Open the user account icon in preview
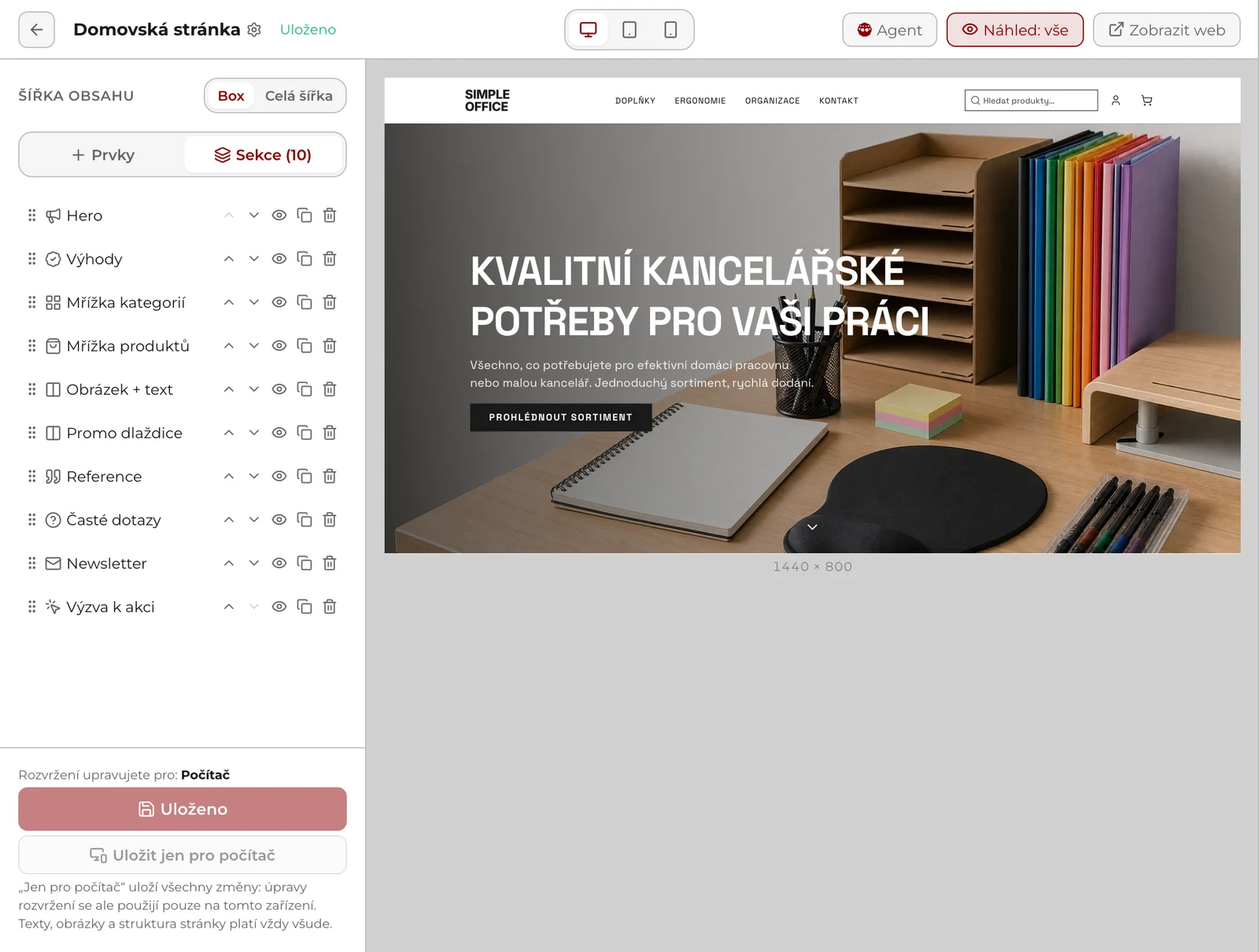The height and width of the screenshot is (952, 1259). click(x=1116, y=101)
